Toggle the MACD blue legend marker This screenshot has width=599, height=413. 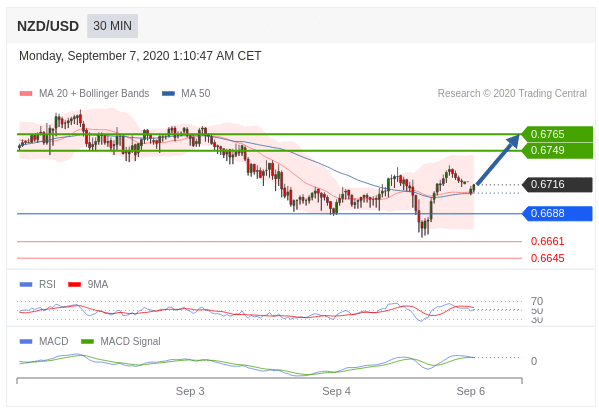pyautogui.click(x=26, y=342)
